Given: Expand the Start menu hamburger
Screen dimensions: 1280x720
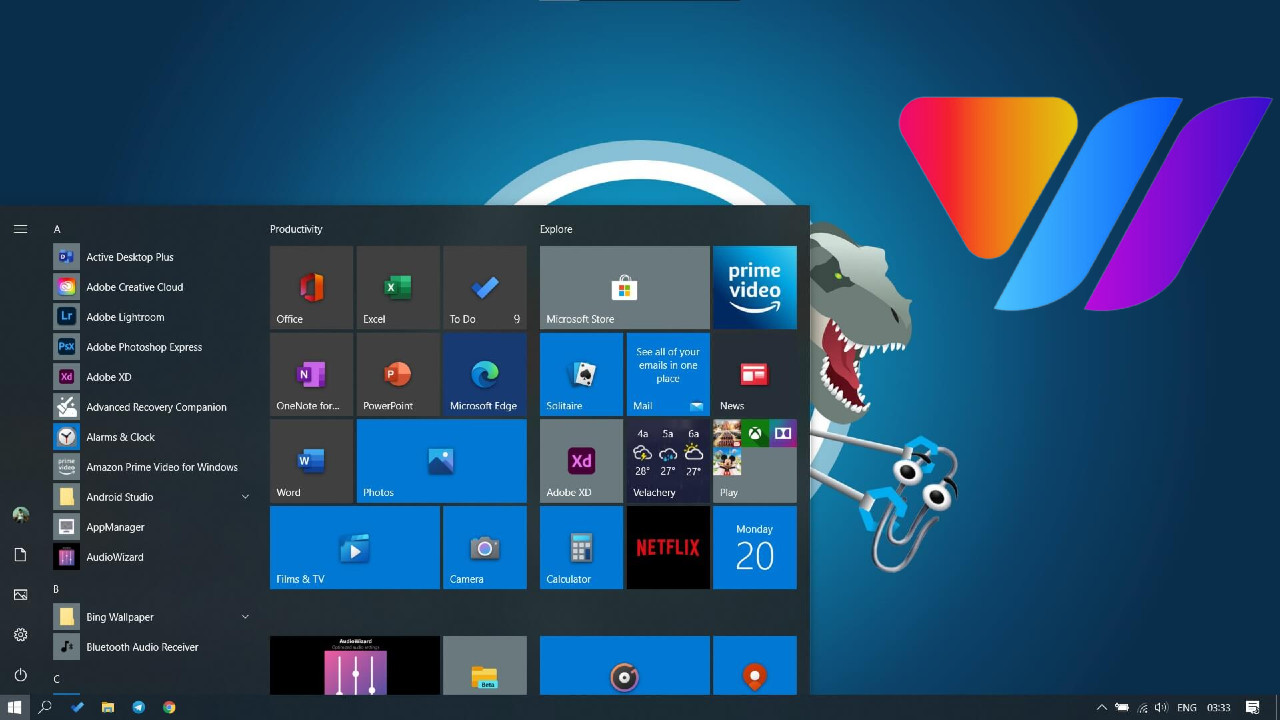Looking at the screenshot, I should pos(20,229).
